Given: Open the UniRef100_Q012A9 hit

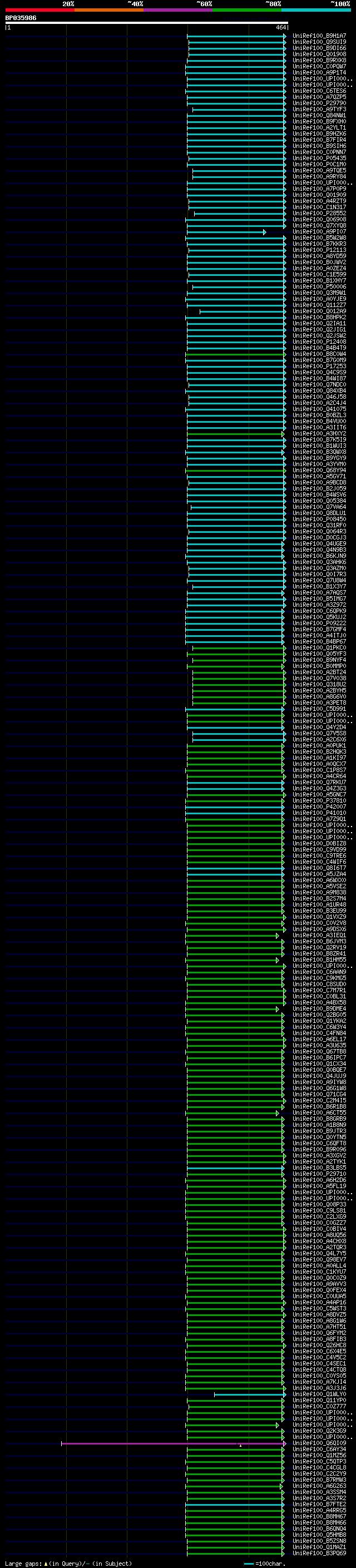Looking at the screenshot, I should 319,311.
